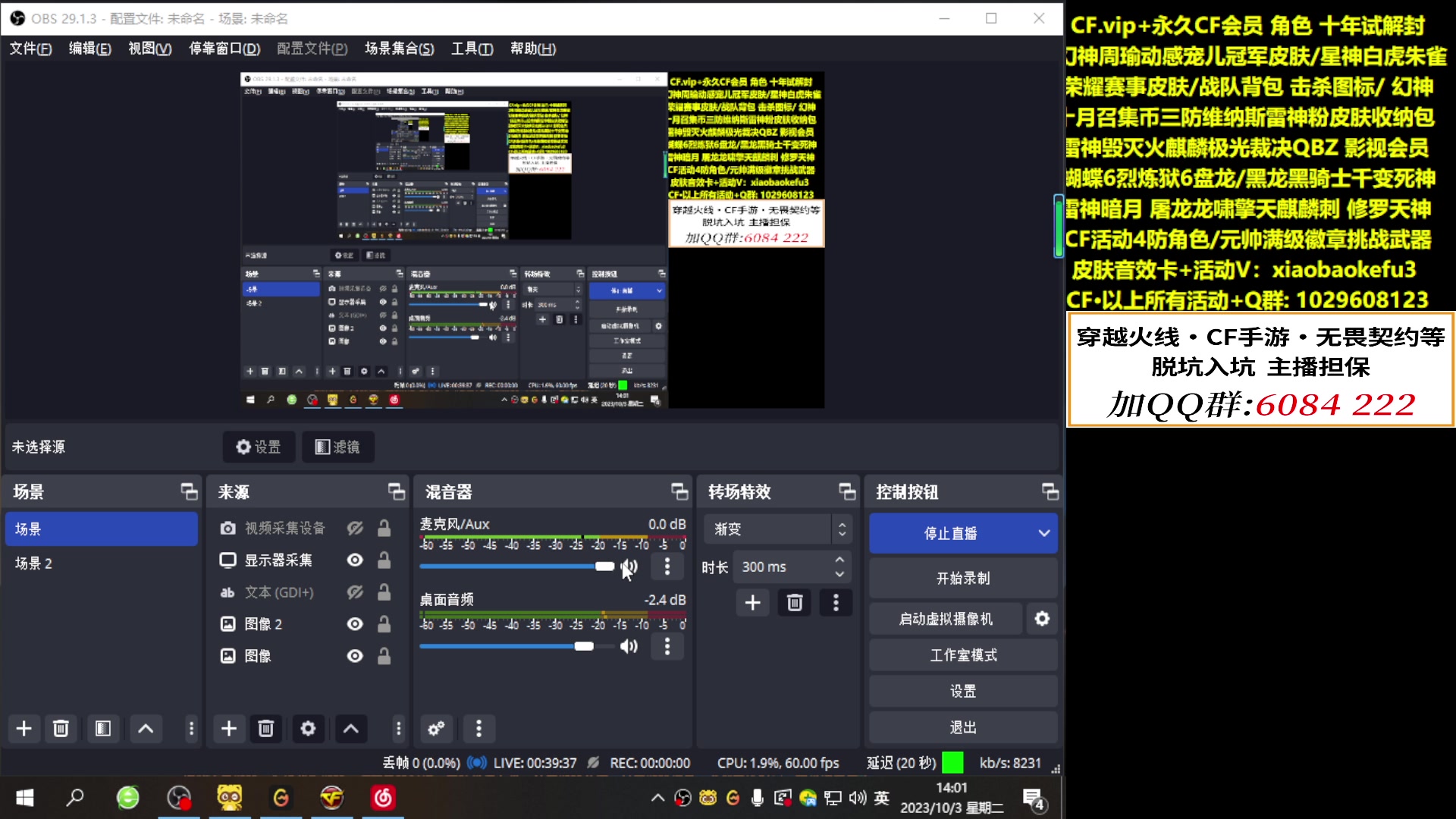1456x819 pixels.
Task: Open 设置 in the controls panel
Action: pos(963,691)
